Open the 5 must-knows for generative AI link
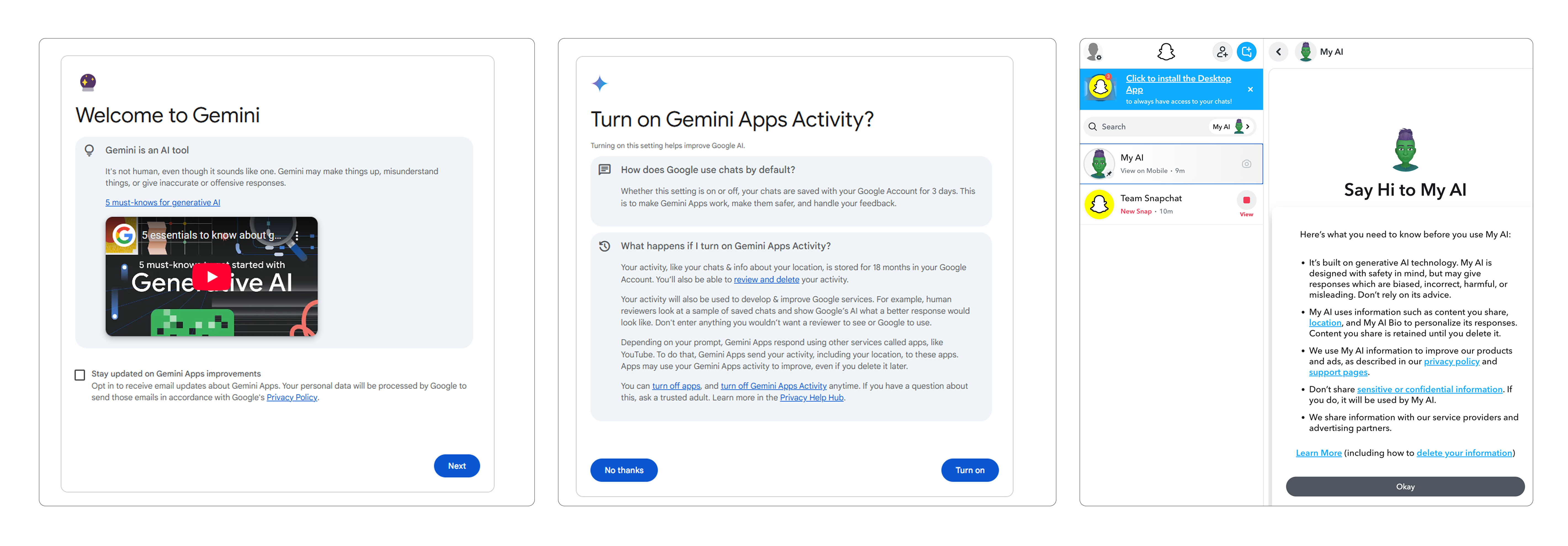The width and height of the screenshot is (1568, 546). click(x=163, y=202)
